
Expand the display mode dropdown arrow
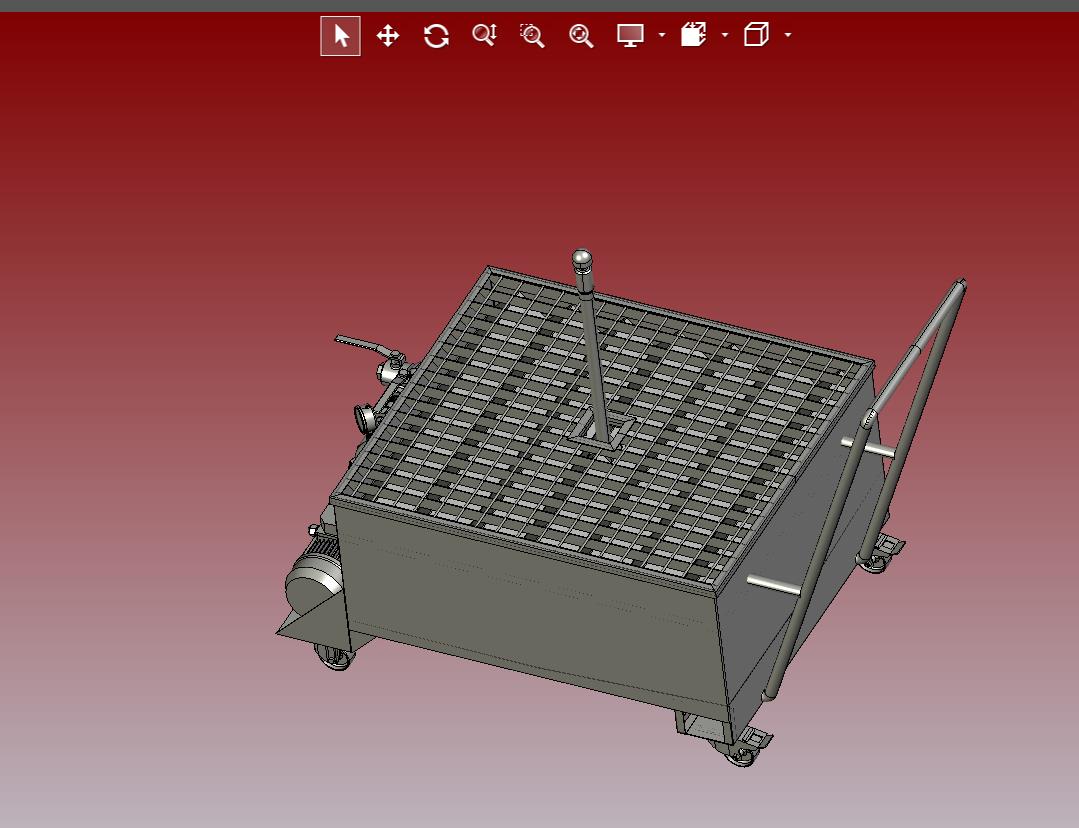pyautogui.click(x=661, y=34)
